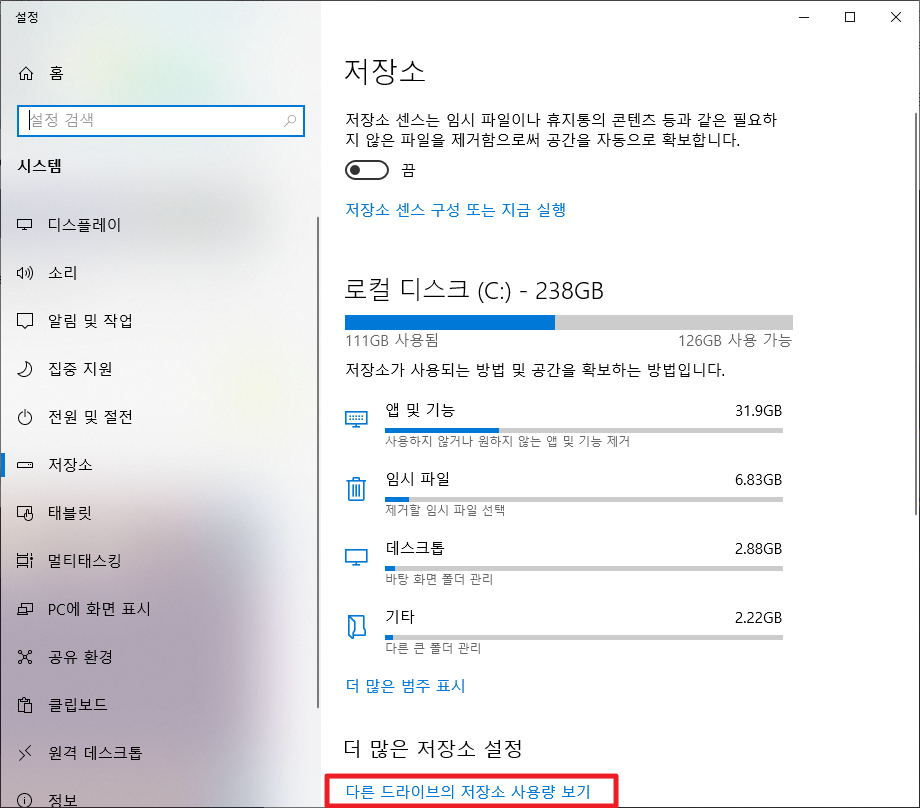Viewport: 920px width, 808px height.
Task: Click 다른 큰 폴더 관리 description
Action: point(434,648)
